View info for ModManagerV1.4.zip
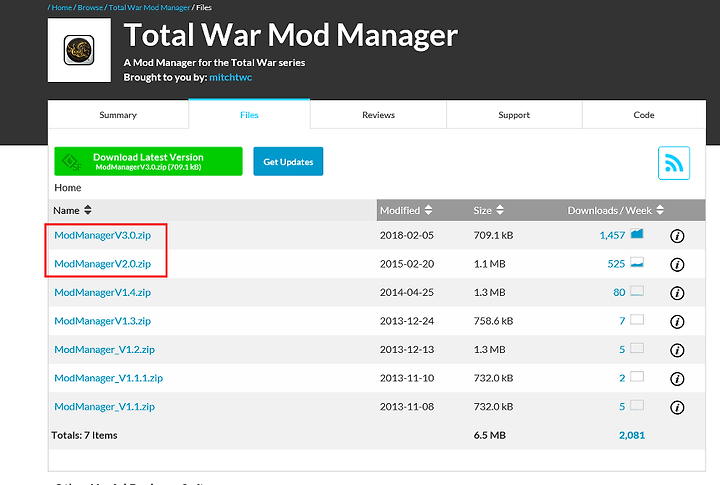 [x=677, y=293]
